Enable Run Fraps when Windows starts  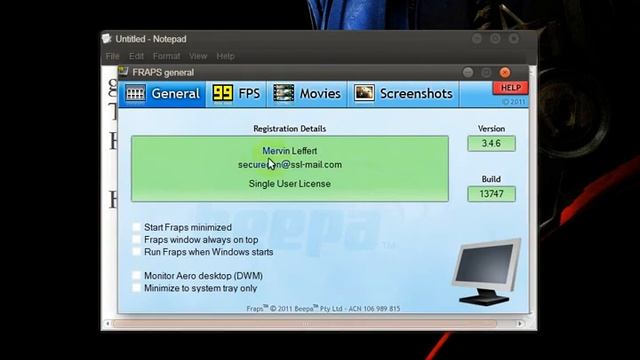[x=136, y=252]
